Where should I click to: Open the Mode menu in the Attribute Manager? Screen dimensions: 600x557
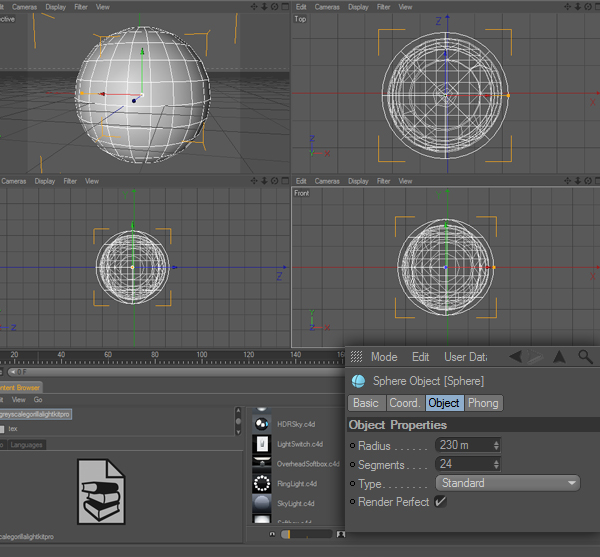[384, 357]
